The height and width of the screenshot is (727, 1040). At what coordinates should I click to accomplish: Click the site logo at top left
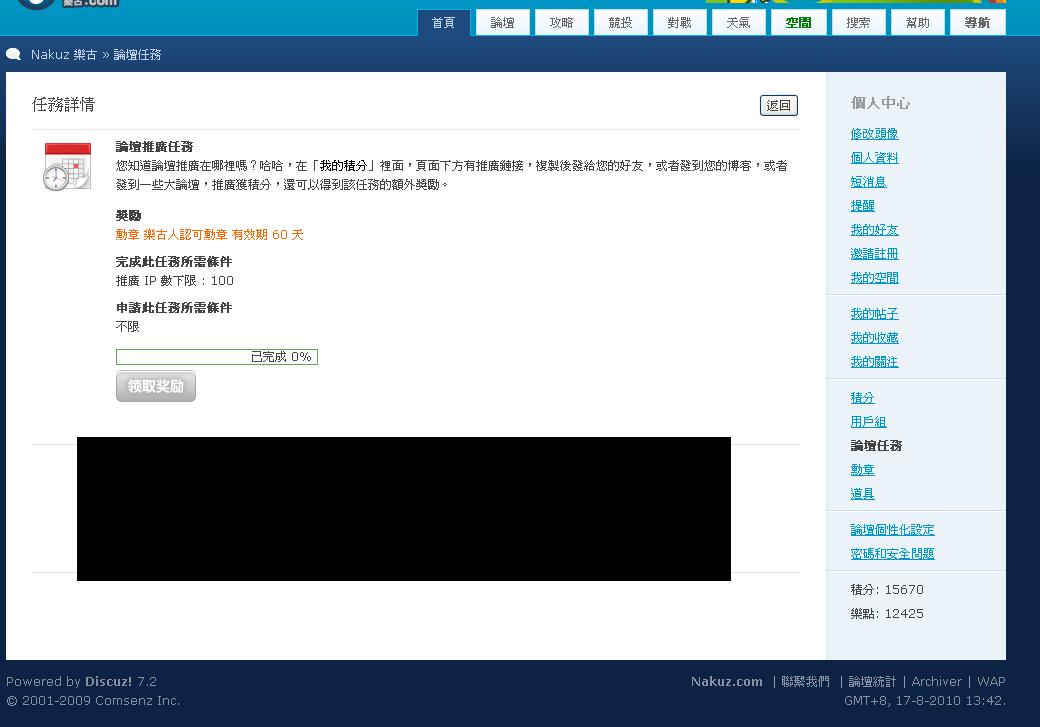point(68,4)
